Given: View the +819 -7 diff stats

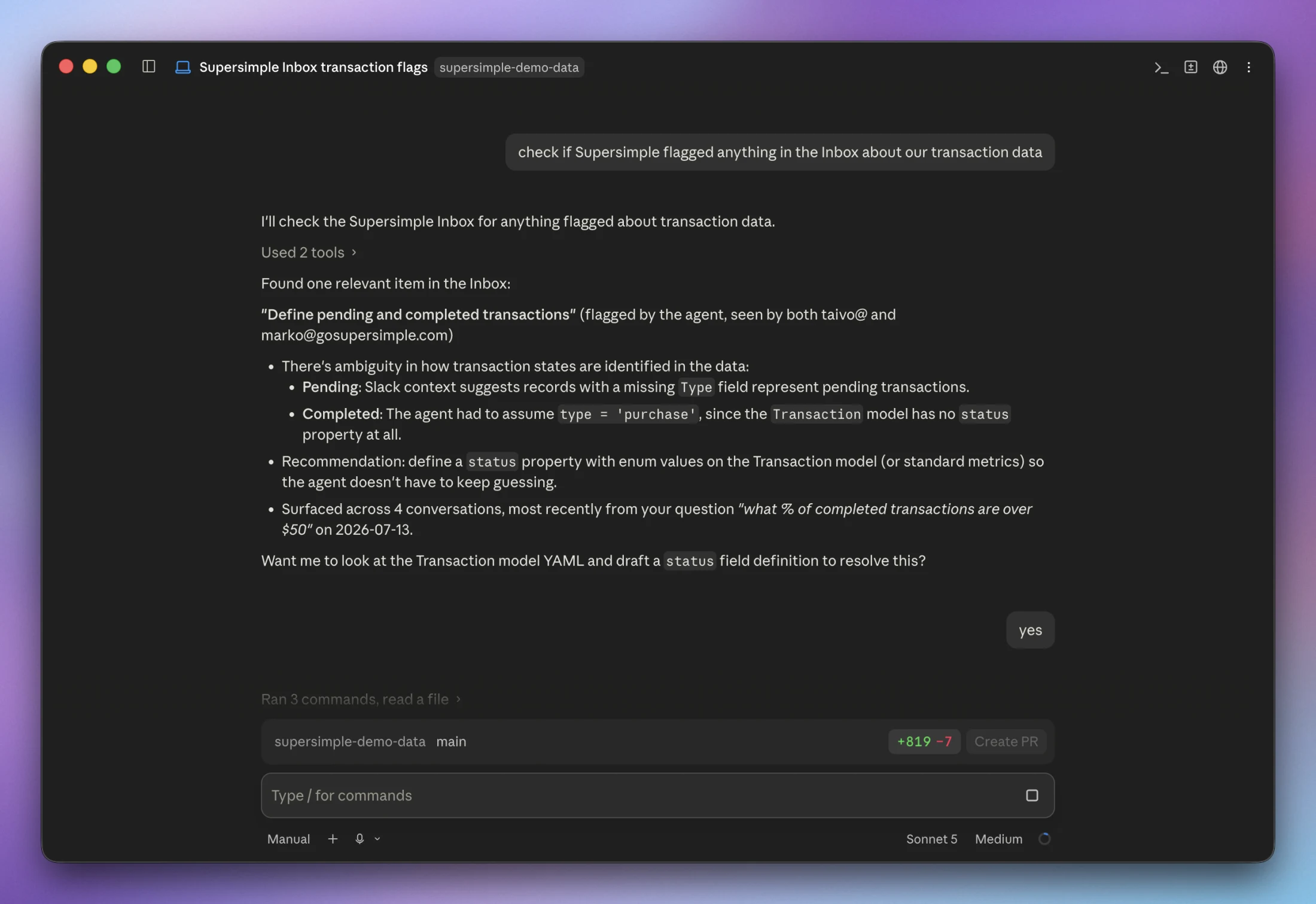Looking at the screenshot, I should pyautogui.click(x=924, y=741).
